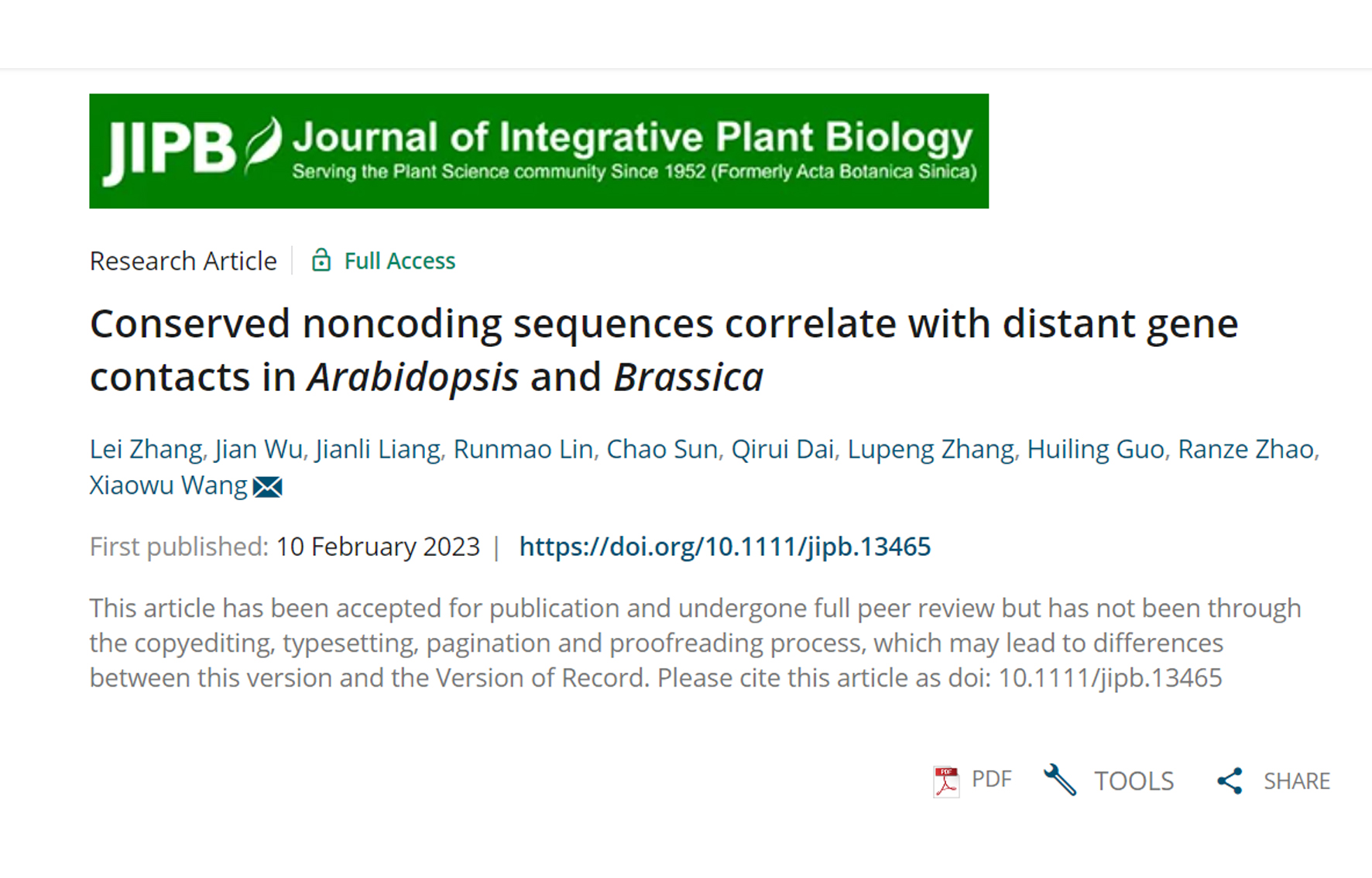This screenshot has width=1372, height=878.
Task: Click the Lupeng Zhang author link
Action: (930, 449)
